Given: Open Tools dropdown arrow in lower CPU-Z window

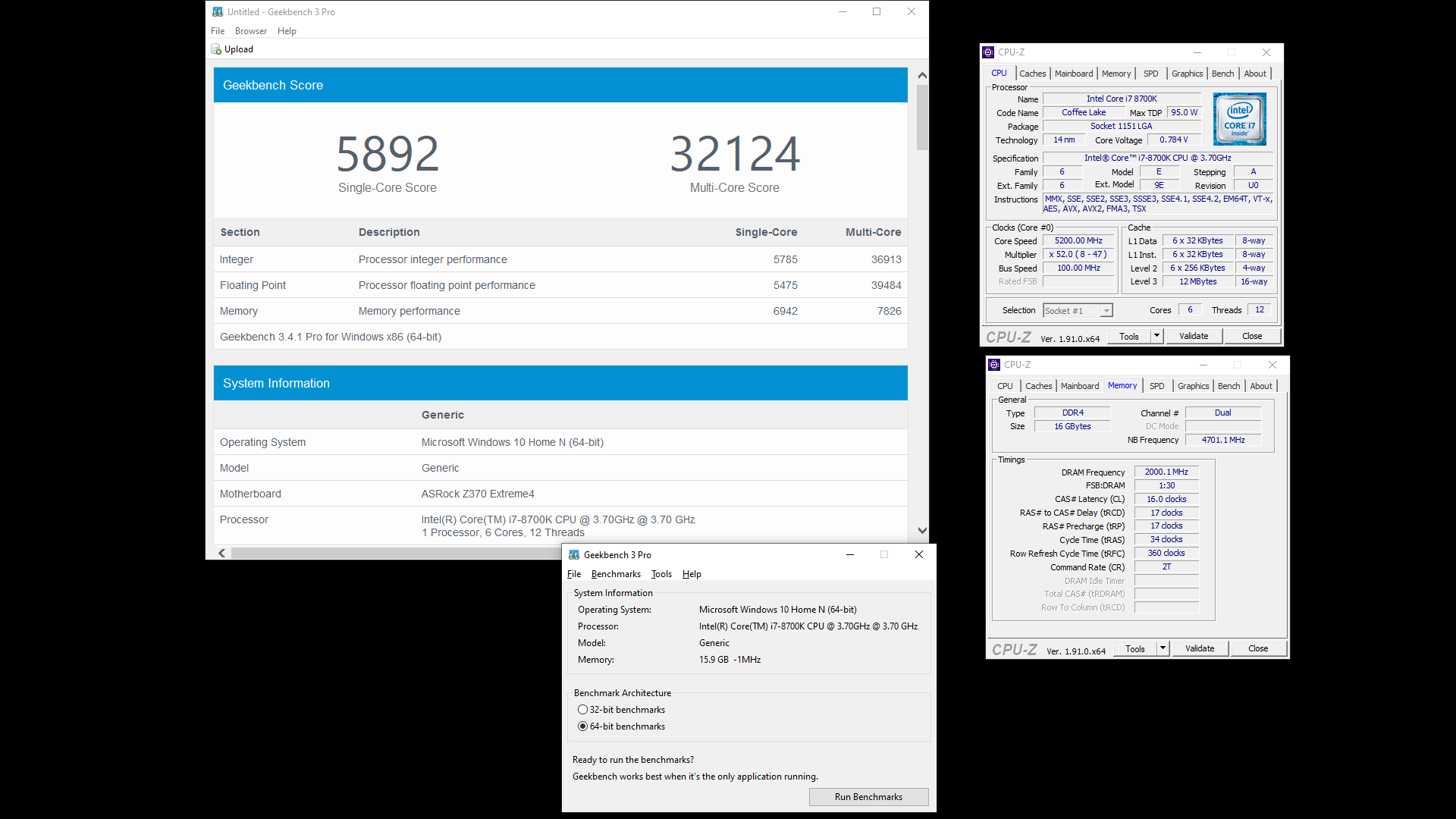Looking at the screenshot, I should point(1163,648).
